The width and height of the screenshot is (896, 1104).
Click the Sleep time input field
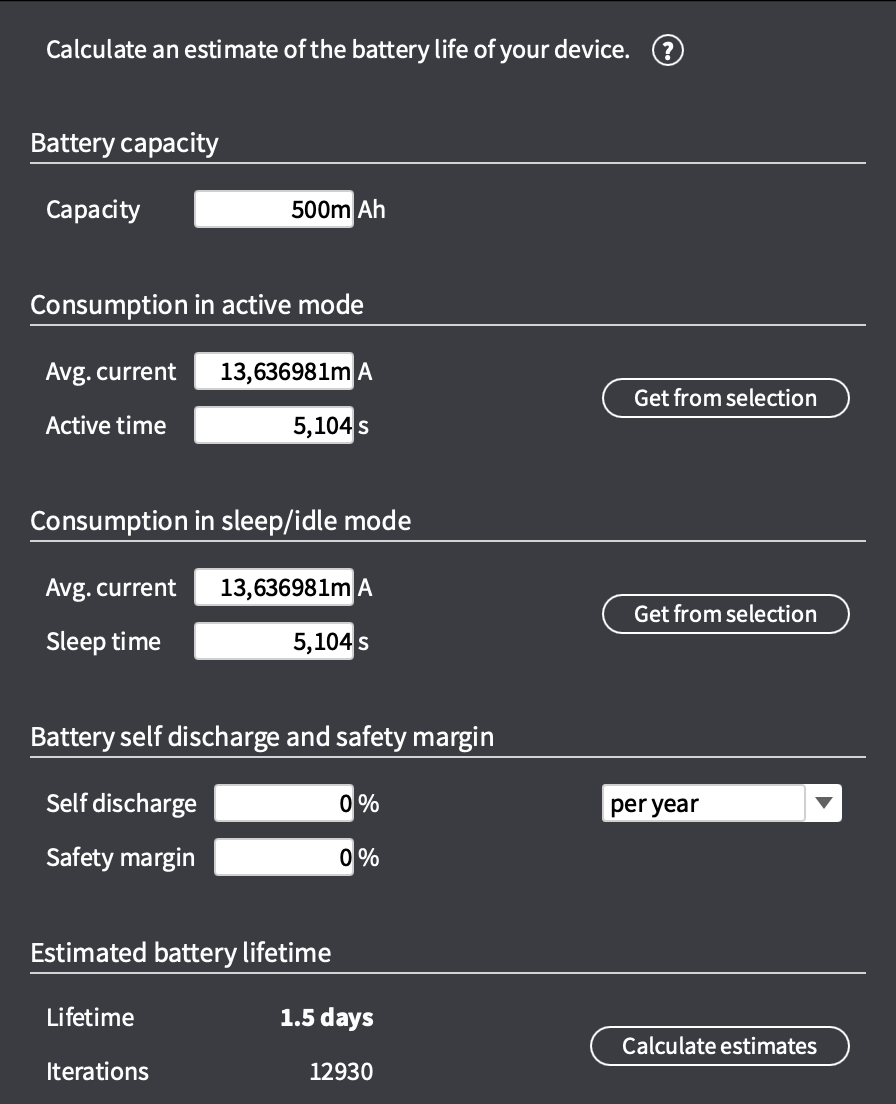tap(274, 641)
